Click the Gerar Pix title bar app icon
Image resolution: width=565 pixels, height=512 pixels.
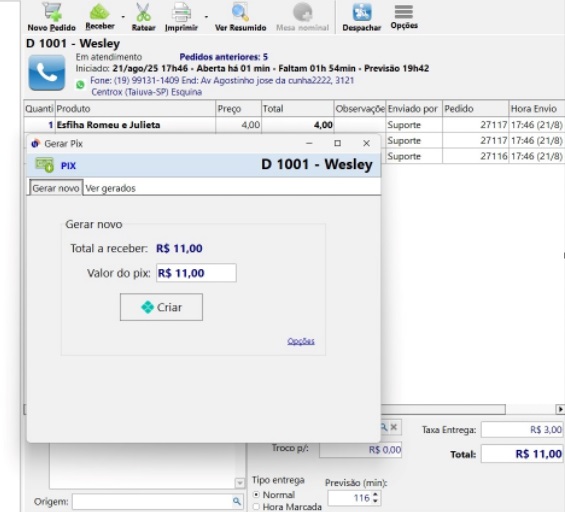pos(35,143)
